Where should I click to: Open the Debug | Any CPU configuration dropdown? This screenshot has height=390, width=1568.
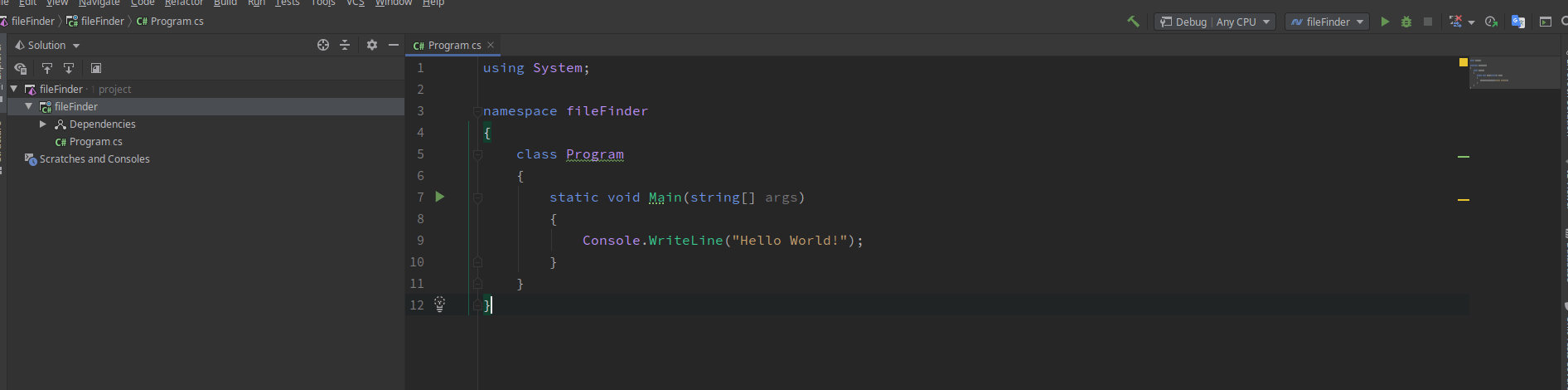pos(1215,22)
